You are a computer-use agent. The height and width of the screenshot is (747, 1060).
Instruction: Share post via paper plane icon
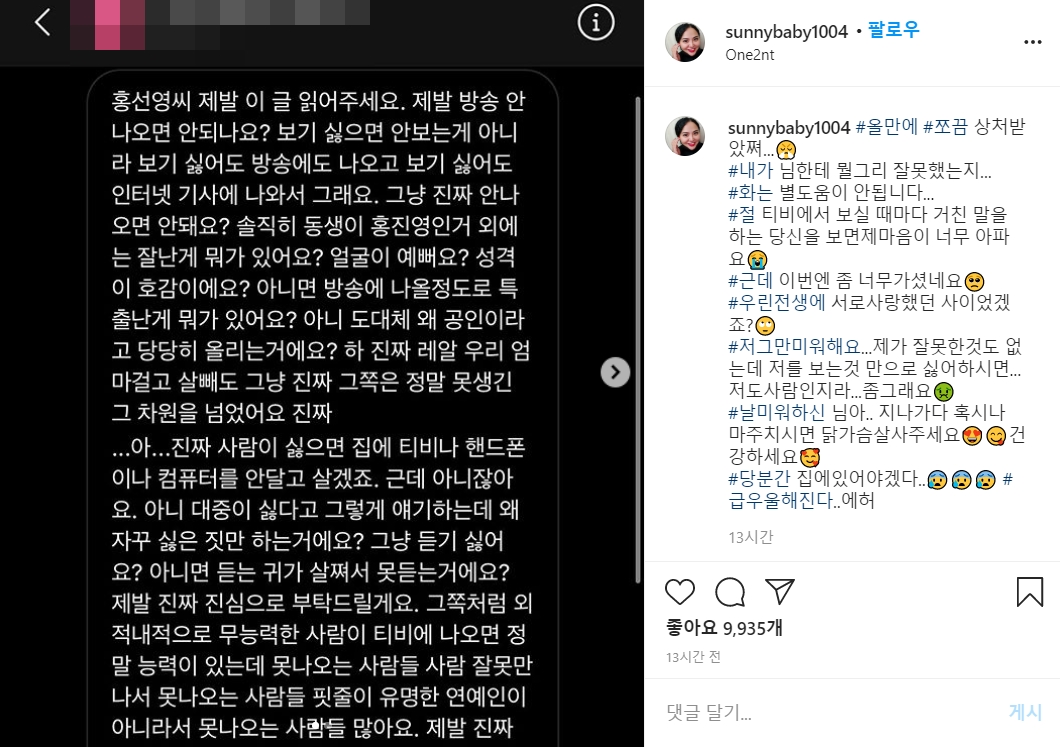(779, 592)
